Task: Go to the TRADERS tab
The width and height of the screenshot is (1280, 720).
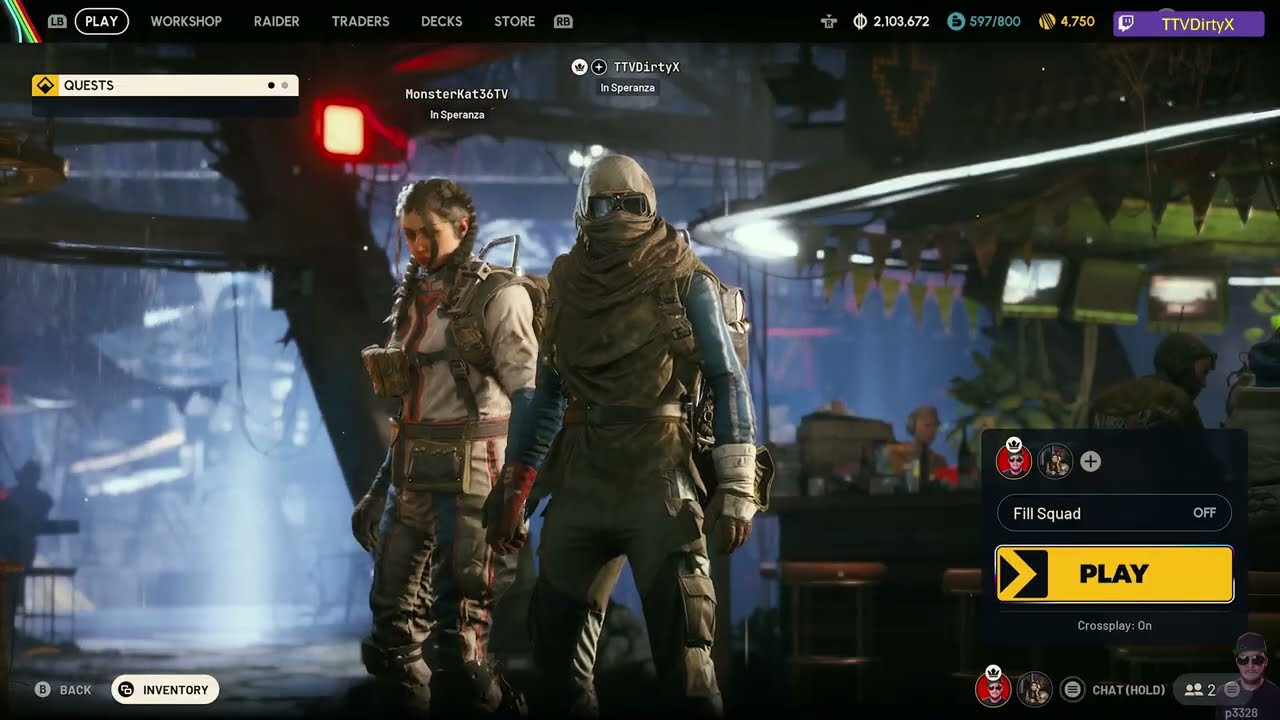Action: [x=360, y=21]
